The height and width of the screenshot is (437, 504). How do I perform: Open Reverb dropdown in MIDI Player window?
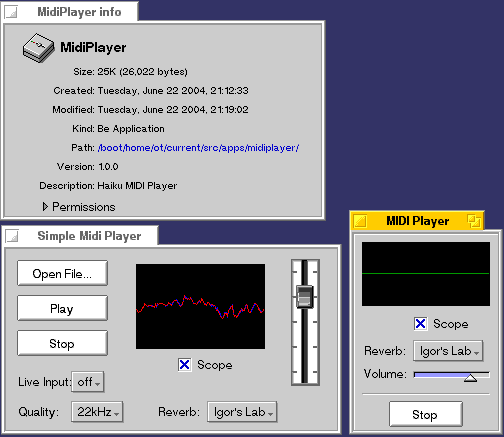448,351
